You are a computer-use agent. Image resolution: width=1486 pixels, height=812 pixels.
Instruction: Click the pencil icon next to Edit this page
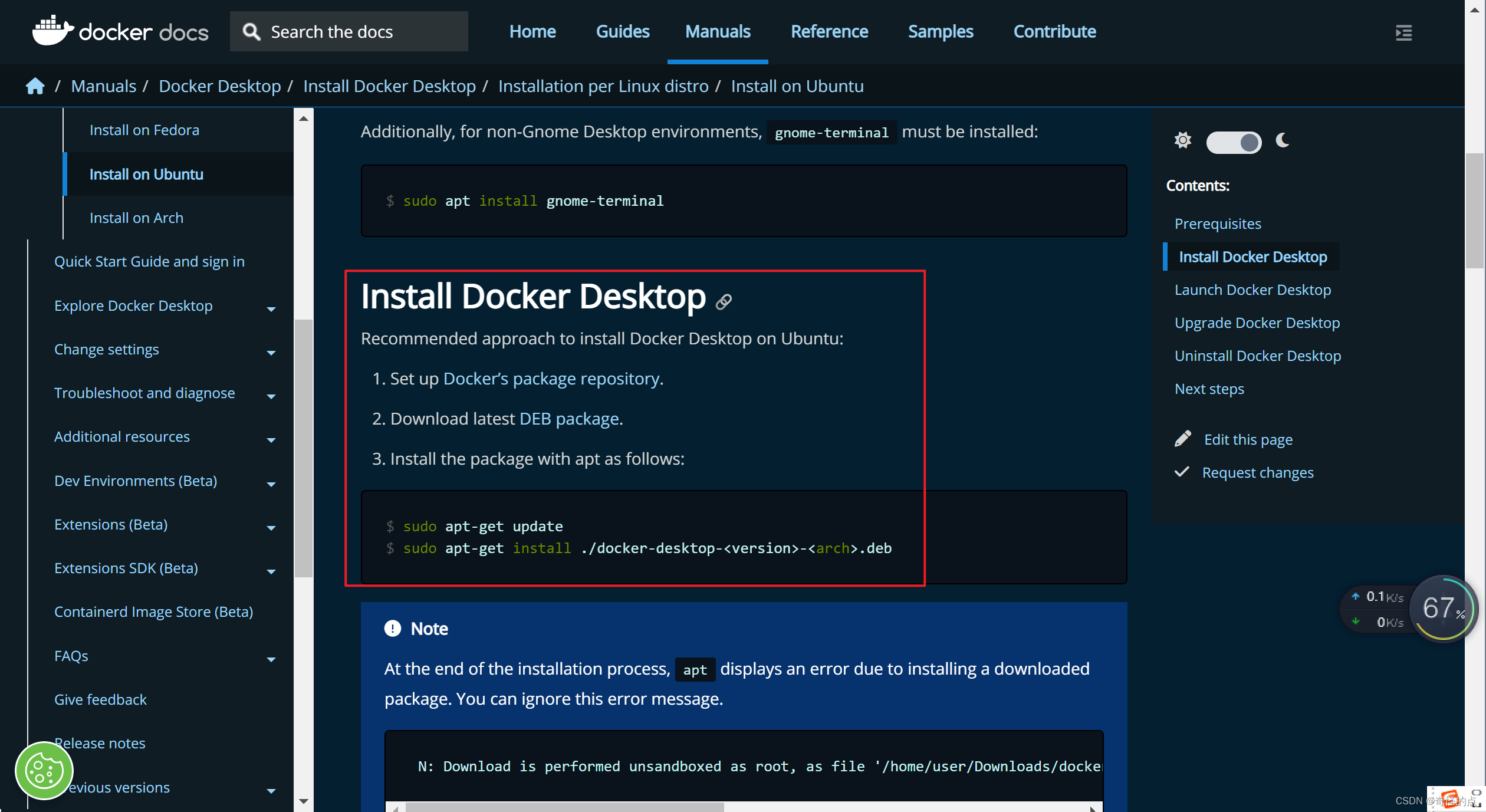(x=1183, y=438)
